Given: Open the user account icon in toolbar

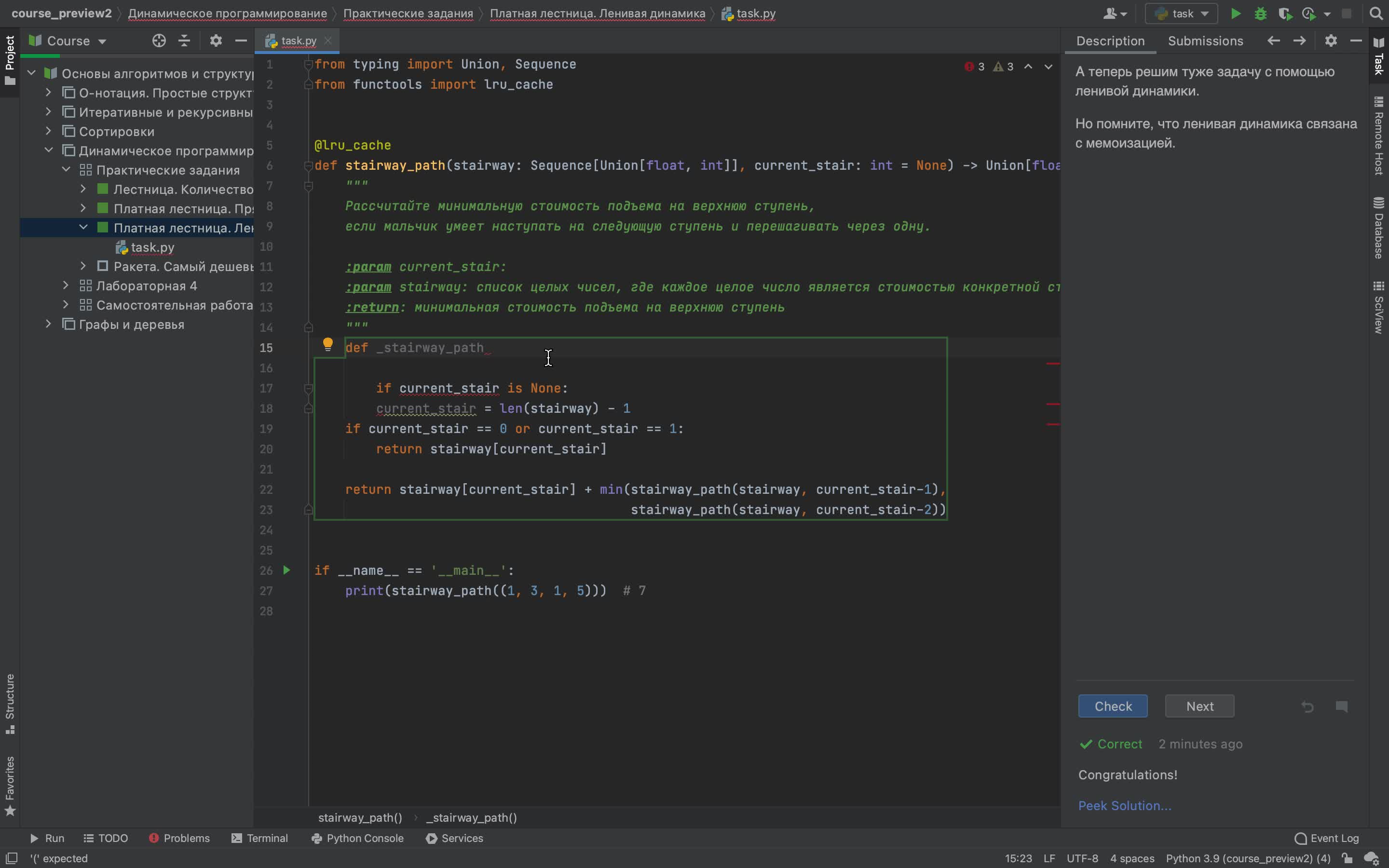Looking at the screenshot, I should click(1114, 13).
